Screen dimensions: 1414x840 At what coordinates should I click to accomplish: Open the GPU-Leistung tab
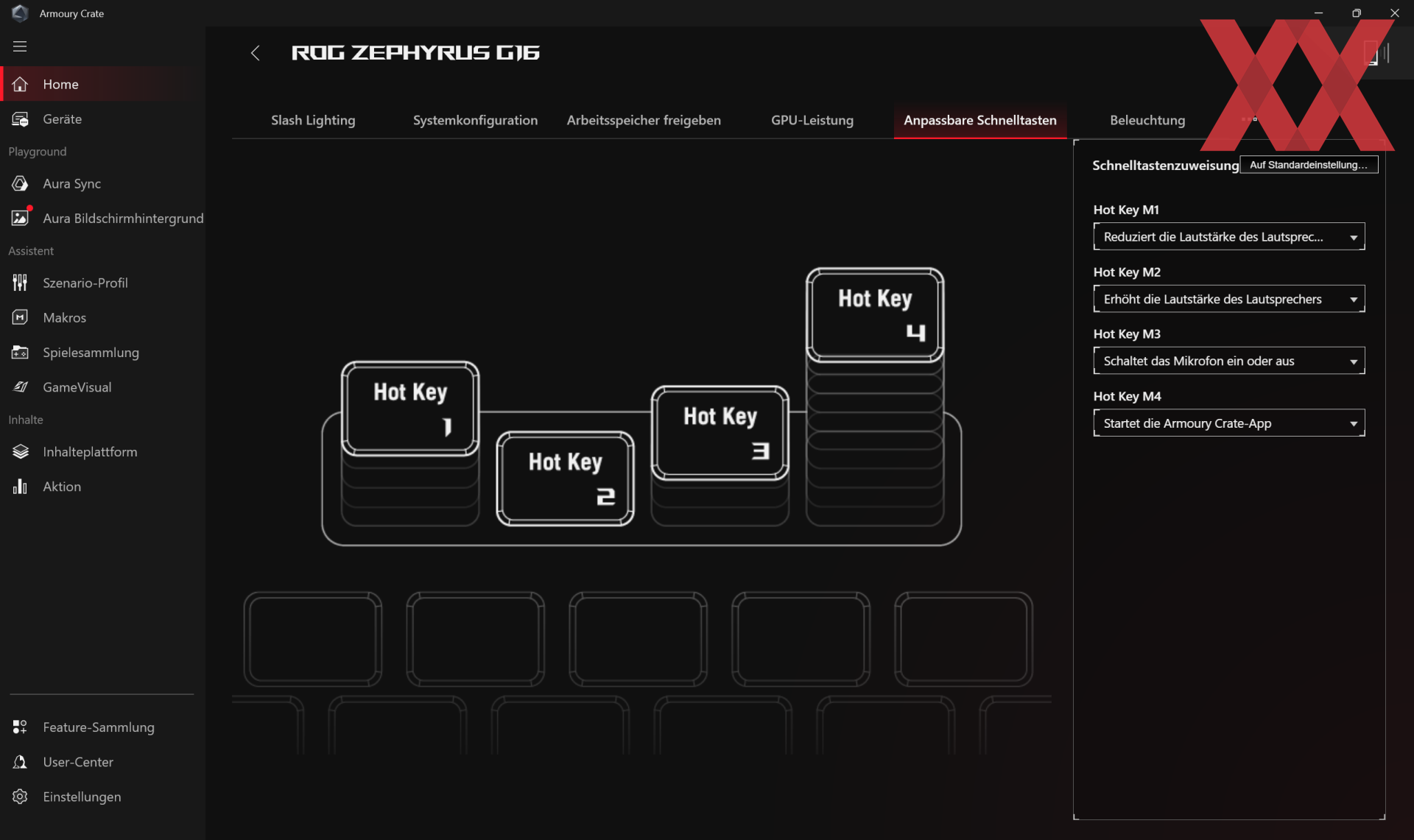(812, 120)
